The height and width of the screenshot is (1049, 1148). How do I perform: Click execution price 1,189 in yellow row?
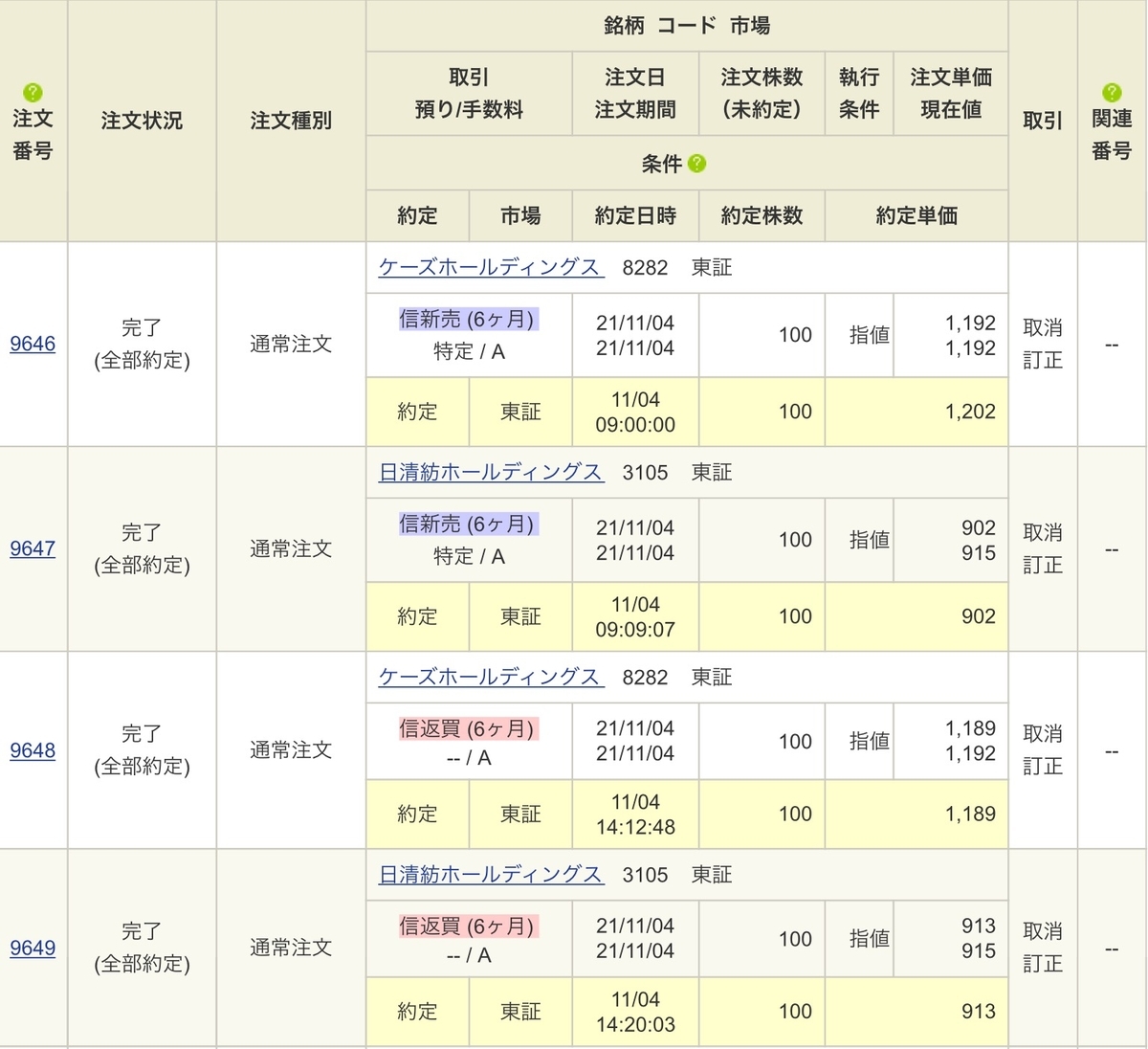(970, 814)
